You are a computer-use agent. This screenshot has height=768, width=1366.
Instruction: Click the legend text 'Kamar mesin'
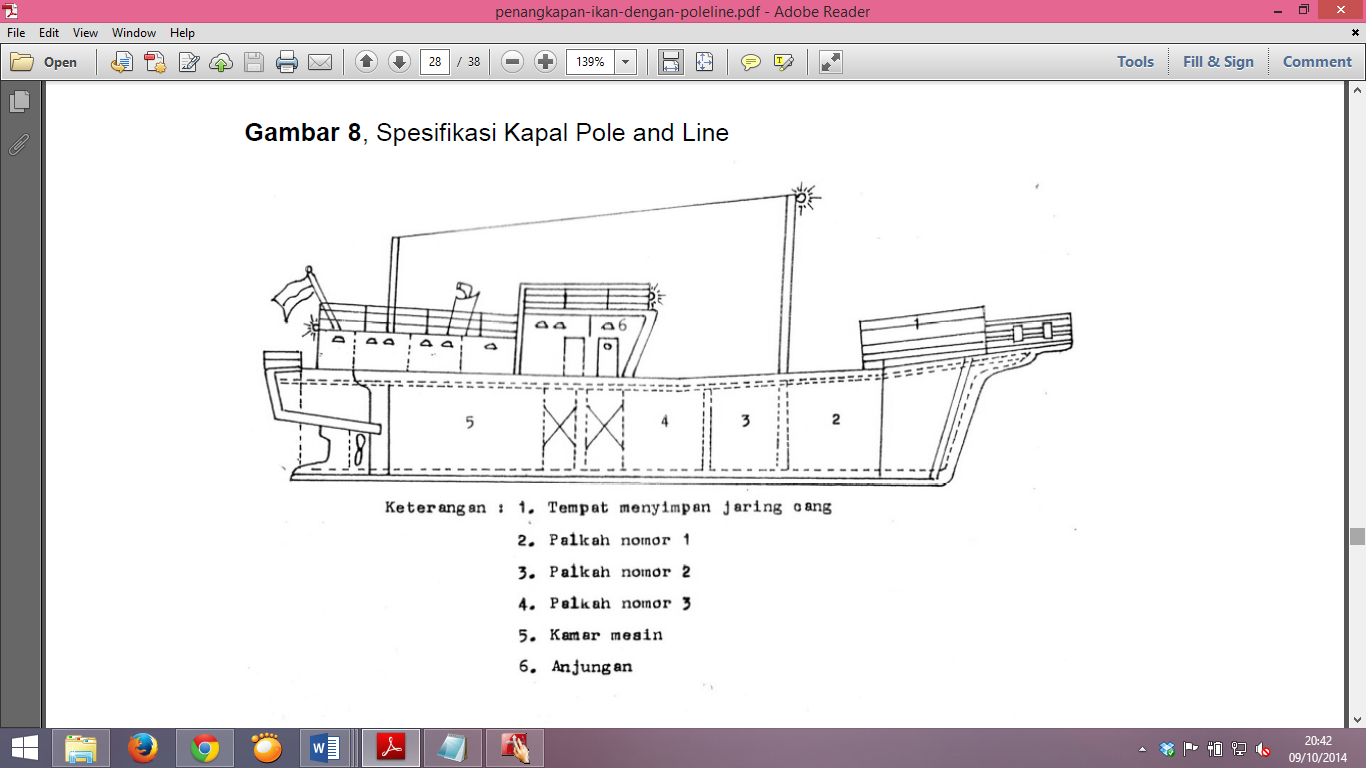(606, 635)
